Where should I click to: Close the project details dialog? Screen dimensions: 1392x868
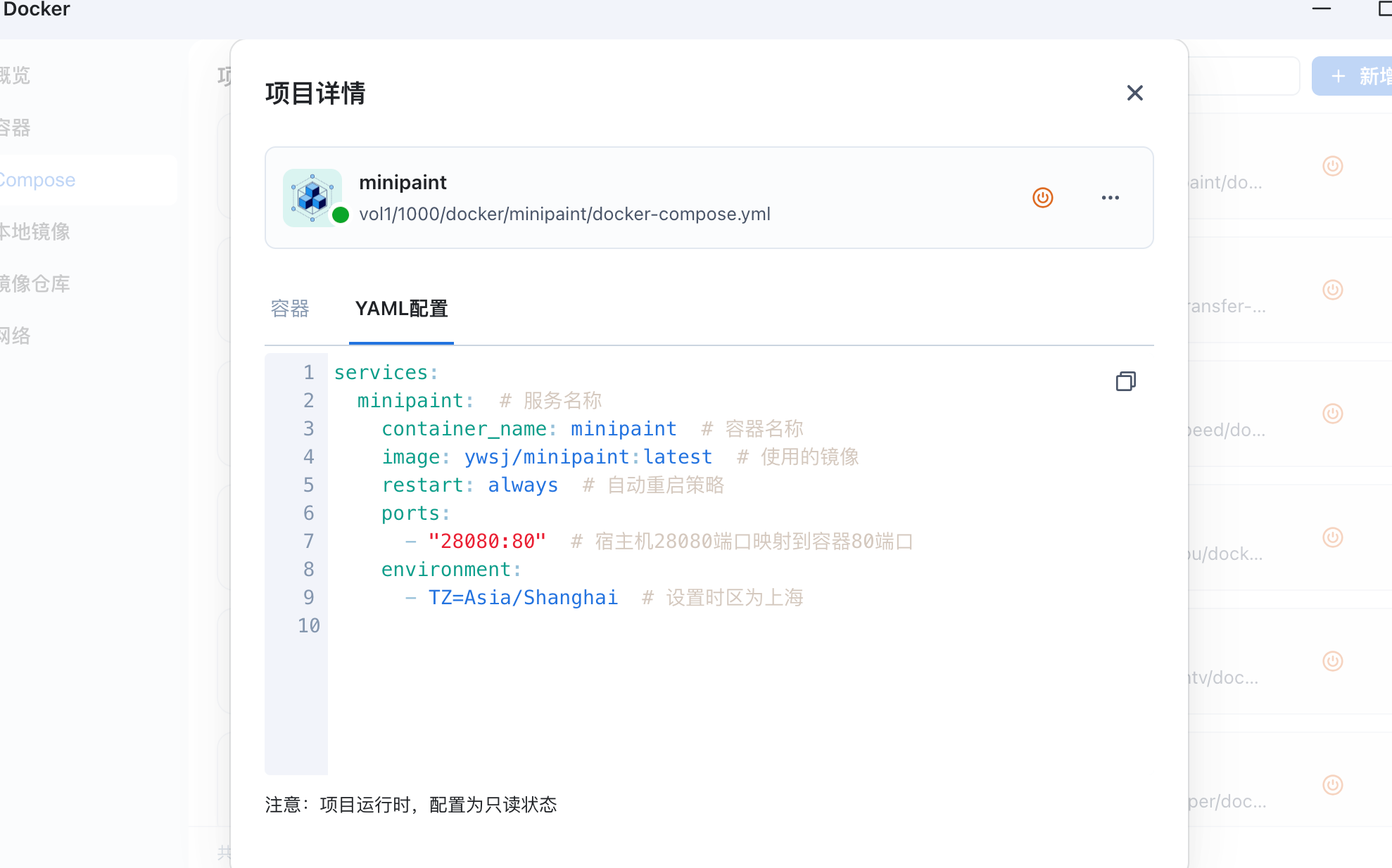tap(1134, 93)
